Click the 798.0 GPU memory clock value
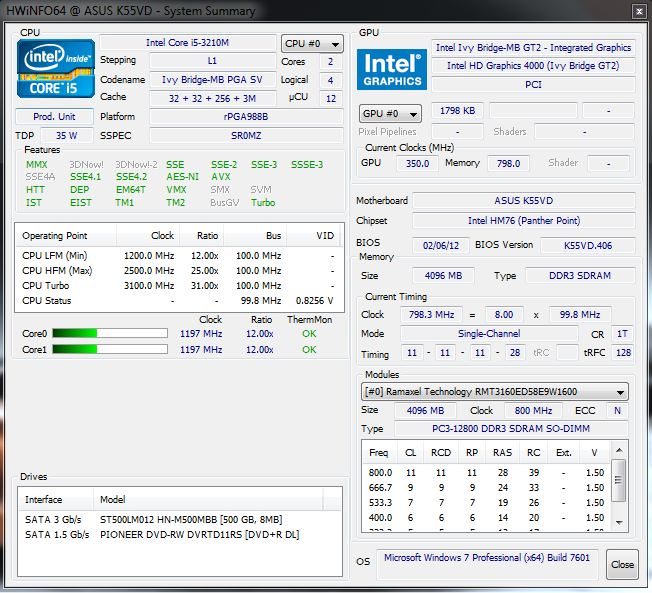 click(509, 163)
